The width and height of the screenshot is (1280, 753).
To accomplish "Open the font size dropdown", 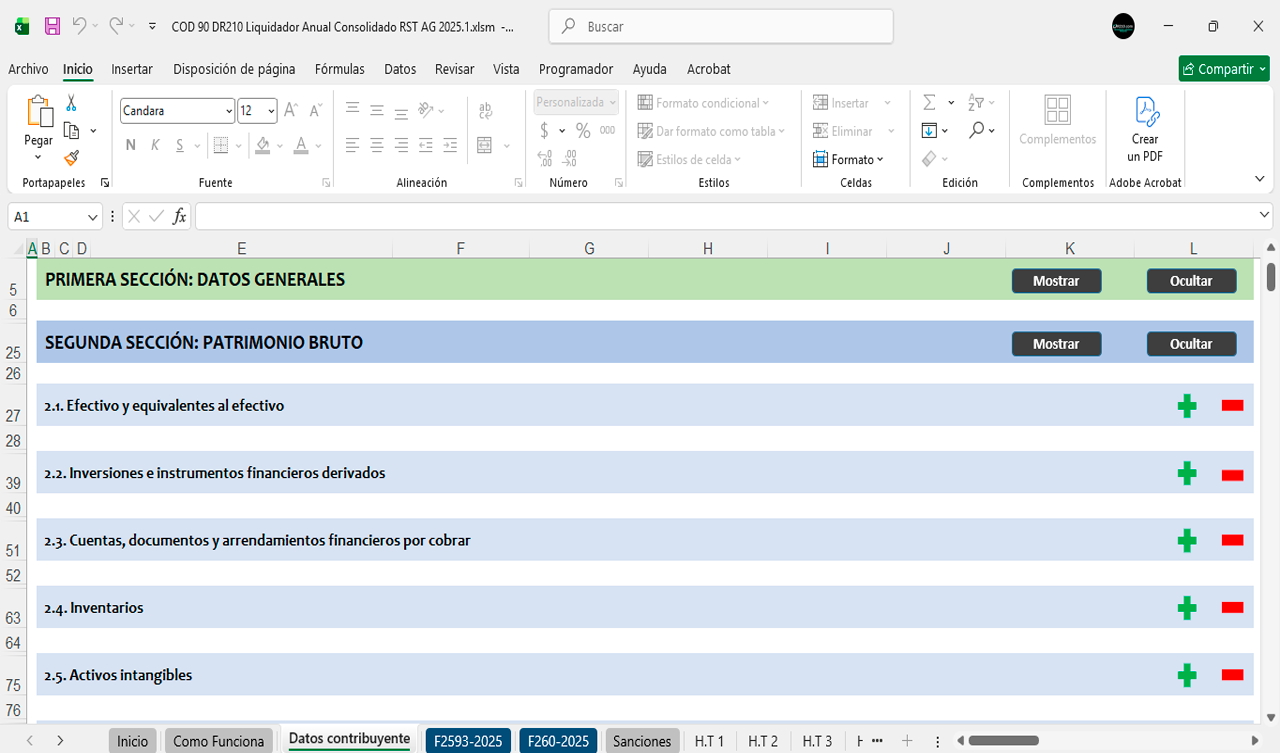I will (271, 111).
